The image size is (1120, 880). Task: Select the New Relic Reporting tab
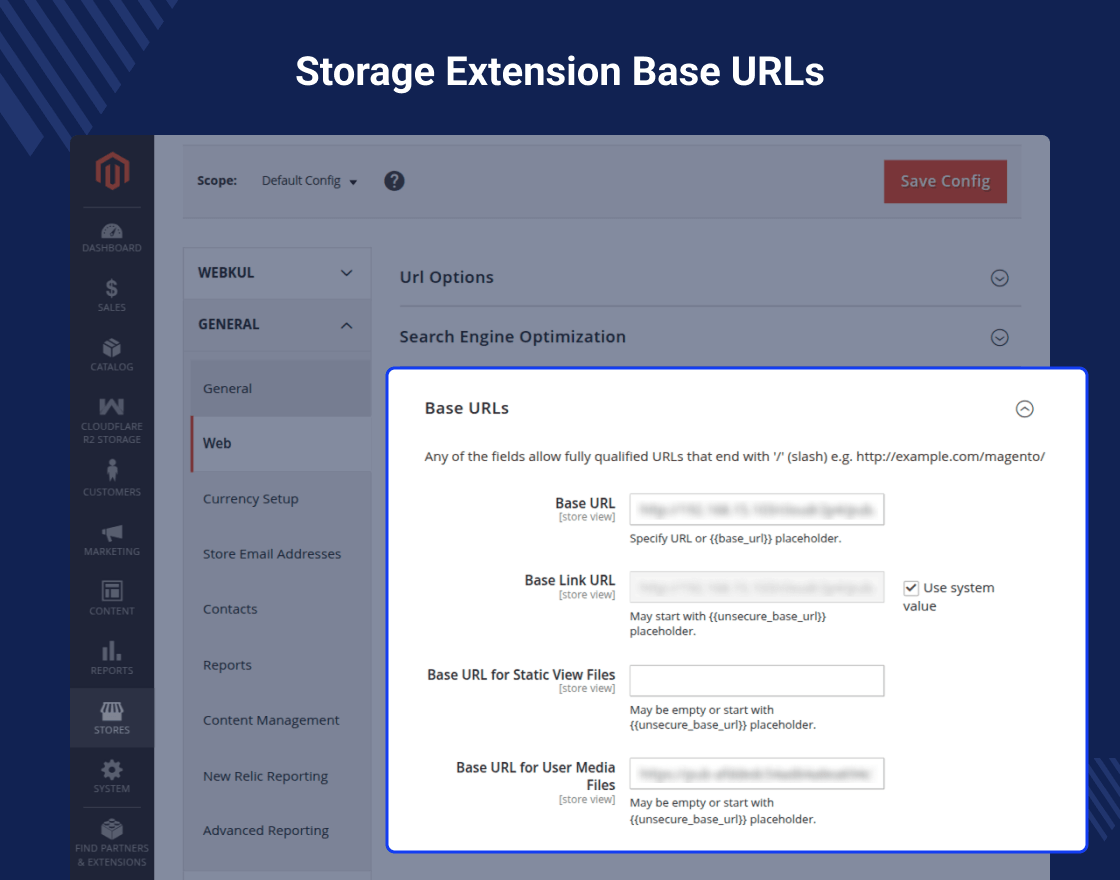(x=281, y=776)
